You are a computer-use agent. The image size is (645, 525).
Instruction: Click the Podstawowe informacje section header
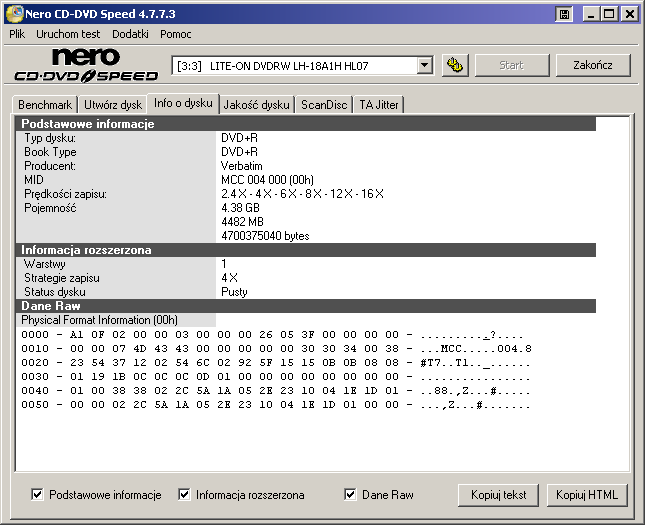click(306, 124)
